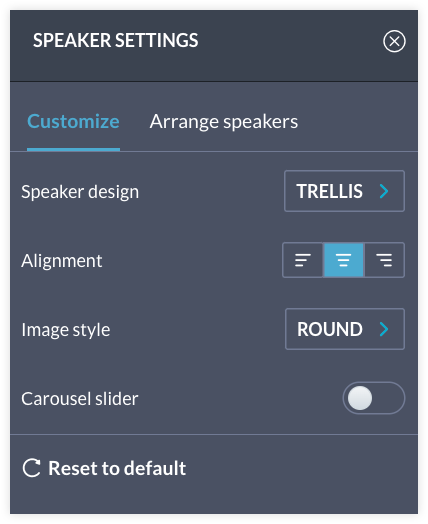The width and height of the screenshot is (428, 524).
Task: Open the Image style ROUND dropdown
Action: pos(345,329)
